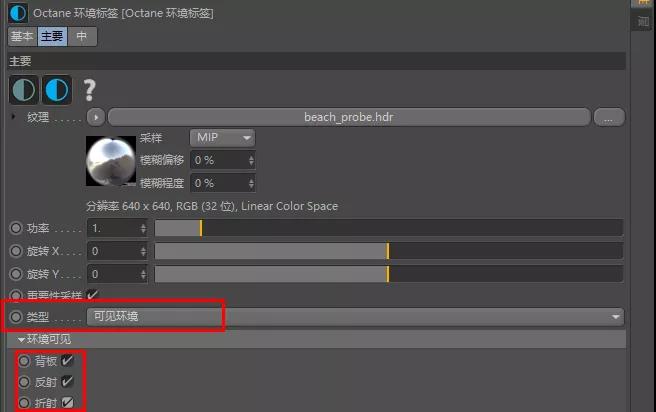Select the texture environment half-circle icon
Viewport: 656px width, 412px height.
pyautogui.click(x=23, y=90)
